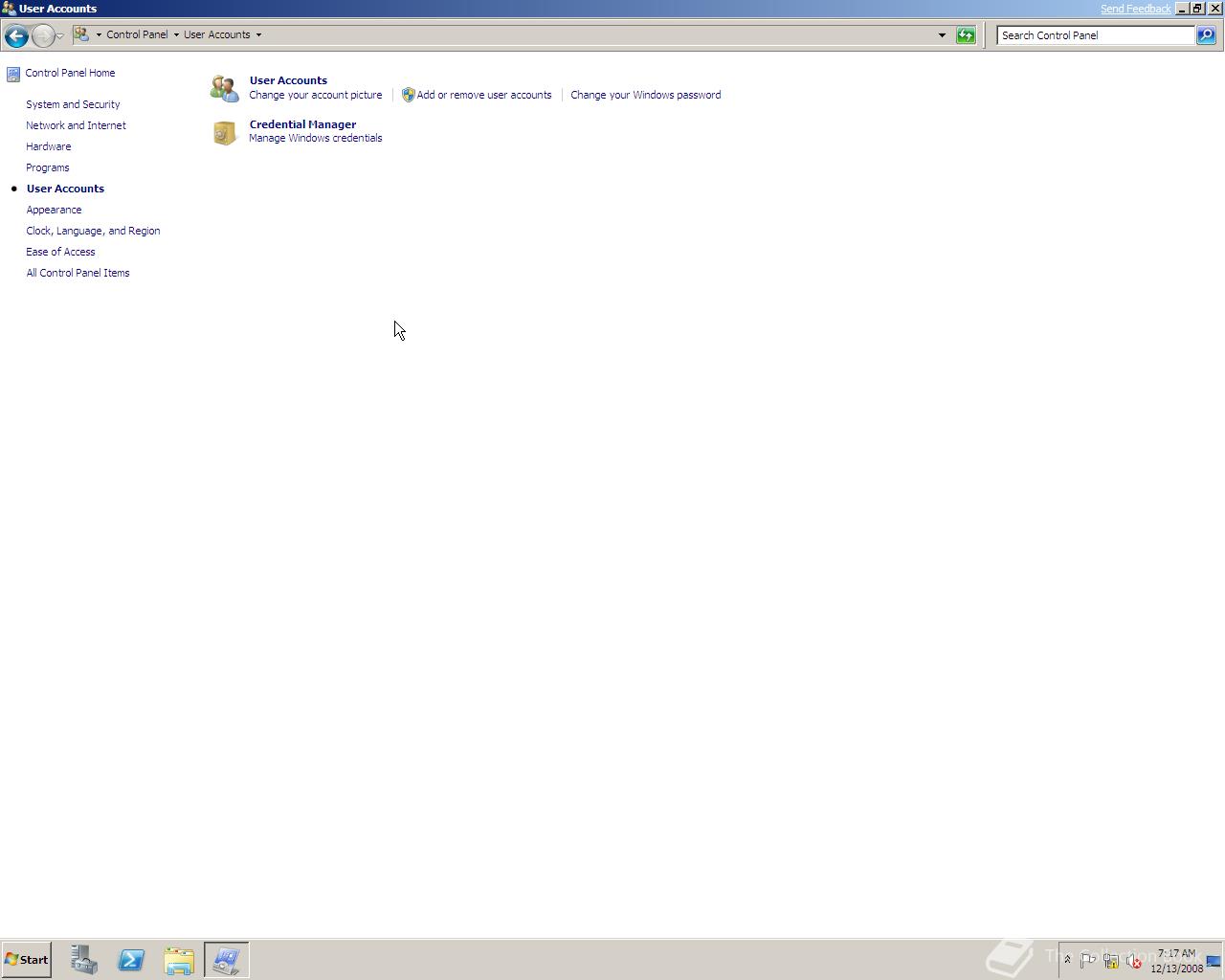This screenshot has width=1225, height=980.
Task: Click the Forward navigation arrow button
Action: [x=43, y=35]
